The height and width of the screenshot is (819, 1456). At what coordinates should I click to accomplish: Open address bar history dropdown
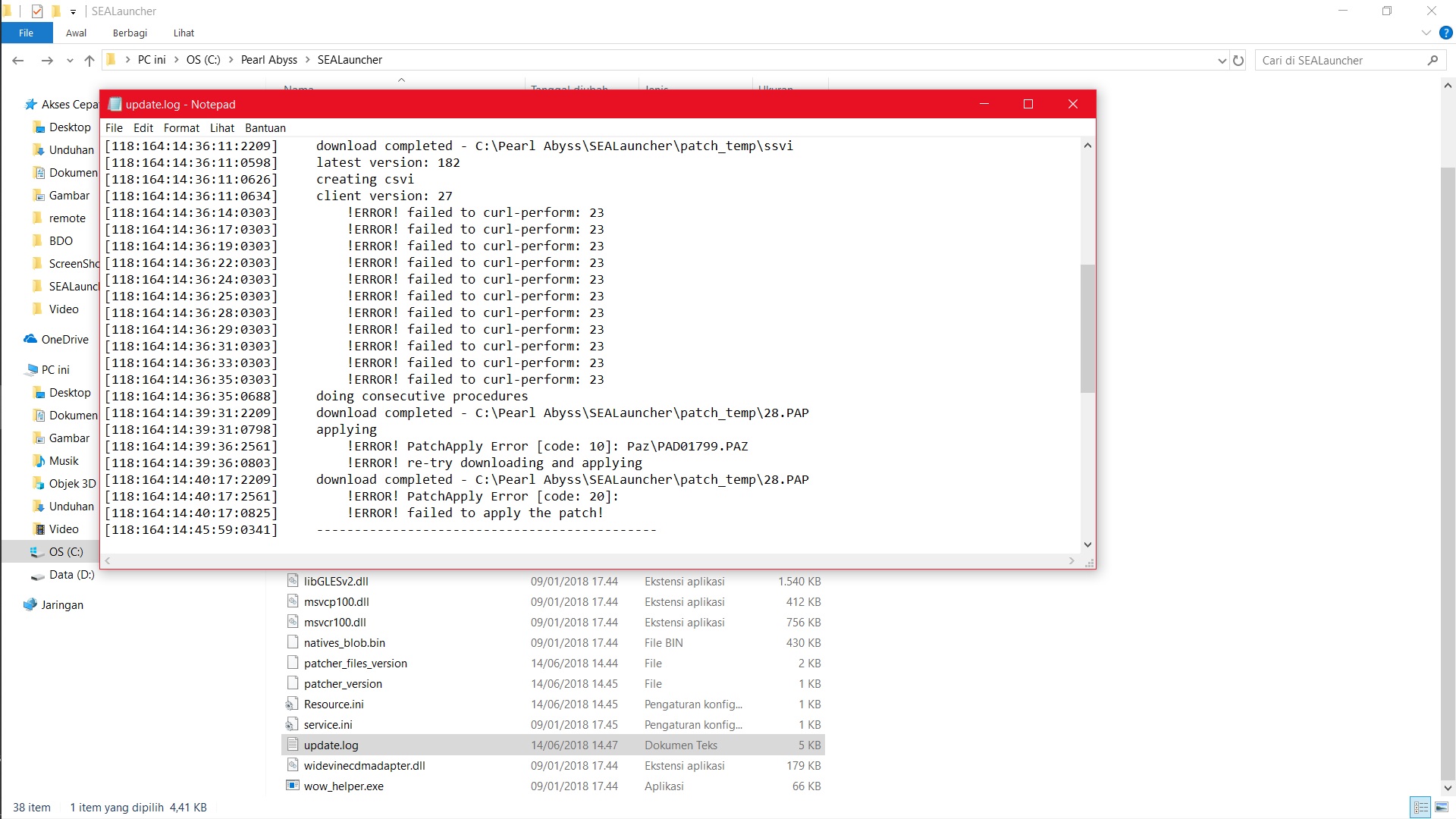coord(1222,61)
